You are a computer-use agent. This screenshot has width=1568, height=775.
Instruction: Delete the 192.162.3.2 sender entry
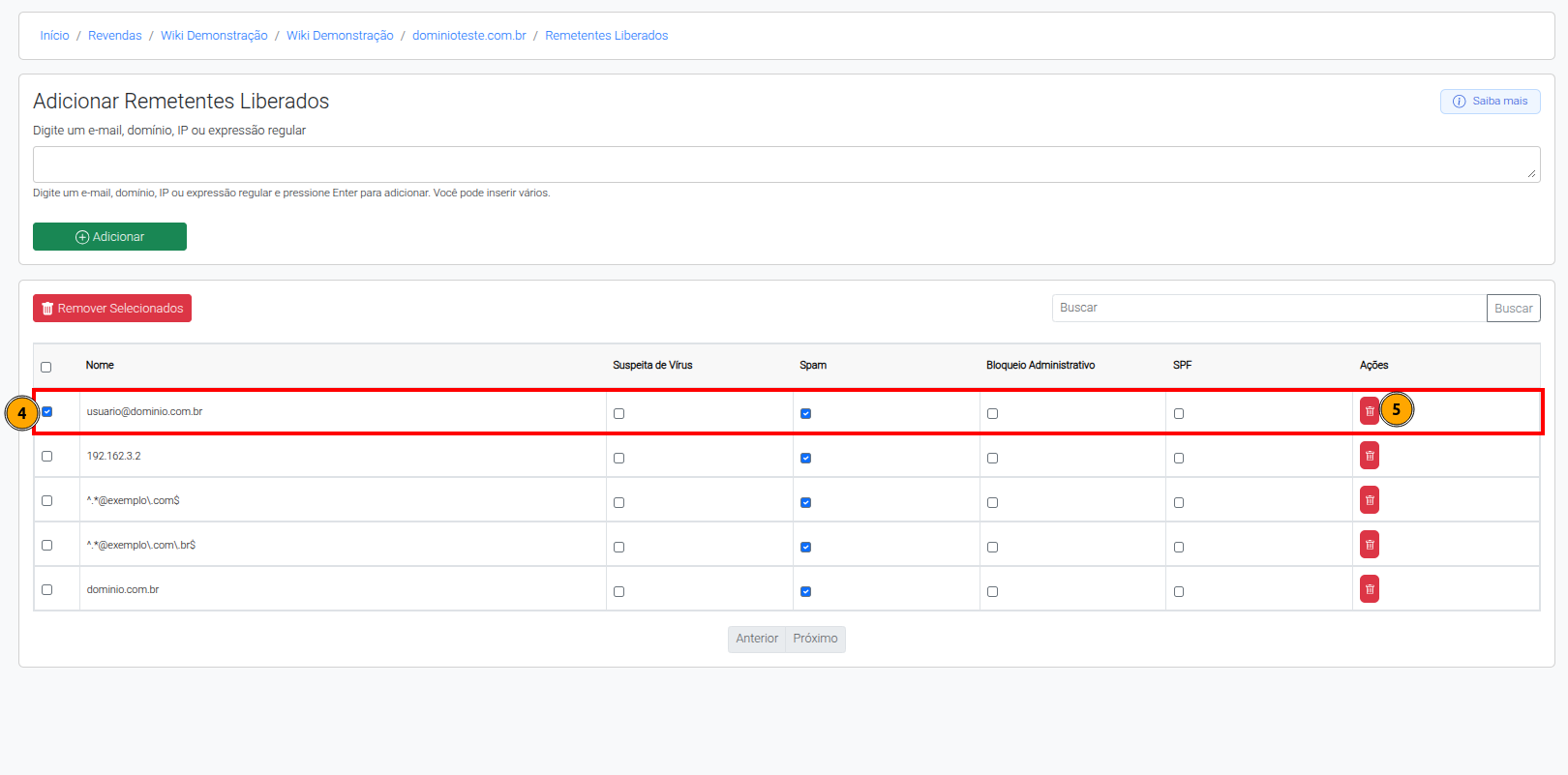coord(1369,456)
